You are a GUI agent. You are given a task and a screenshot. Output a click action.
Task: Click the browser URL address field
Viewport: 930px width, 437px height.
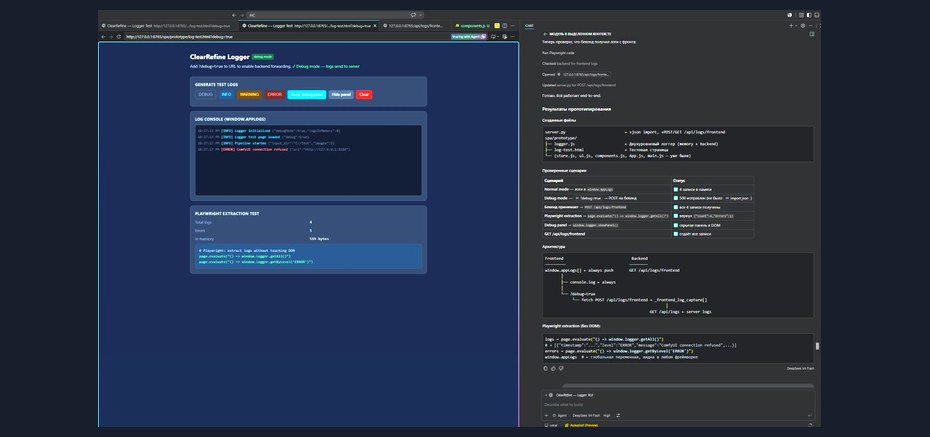click(x=286, y=36)
